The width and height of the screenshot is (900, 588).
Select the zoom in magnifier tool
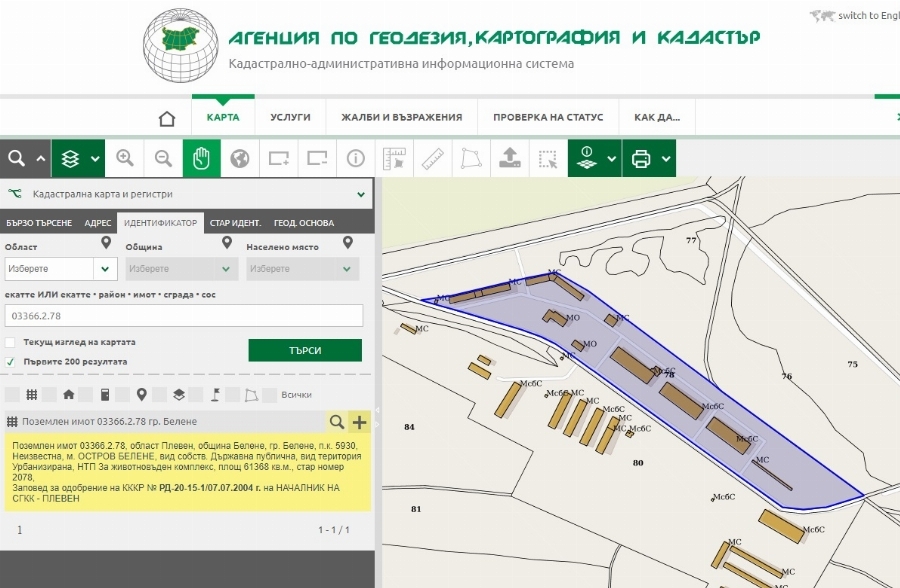click(x=125, y=158)
